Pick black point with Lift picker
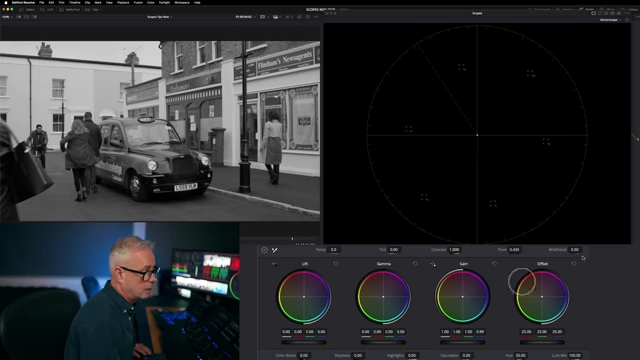The width and height of the screenshot is (640, 360). click(274, 264)
